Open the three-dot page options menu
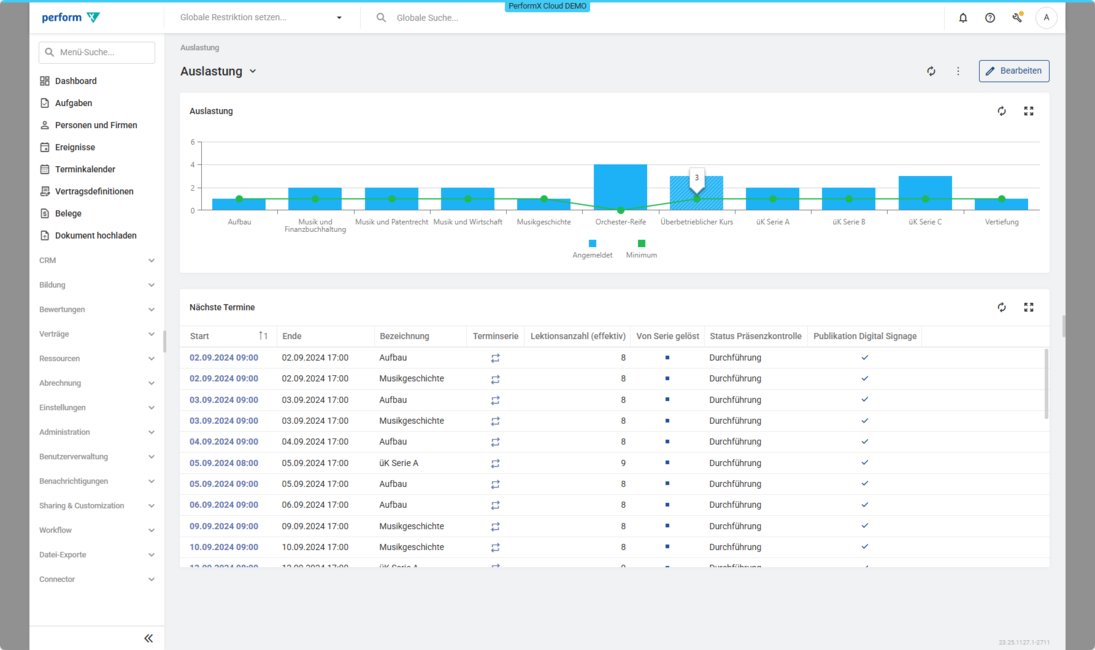1095x650 pixels. (x=958, y=71)
